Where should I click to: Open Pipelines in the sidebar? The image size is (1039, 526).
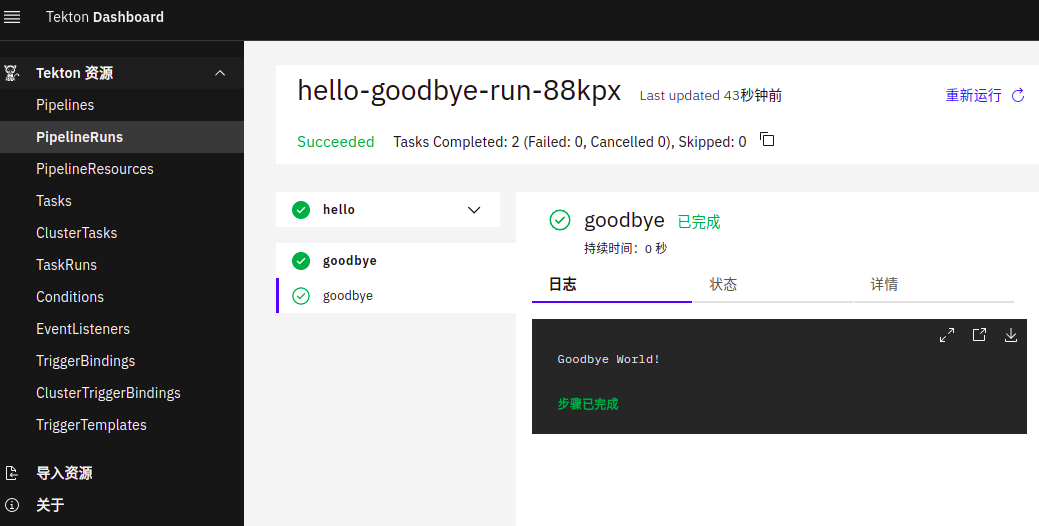click(122, 105)
